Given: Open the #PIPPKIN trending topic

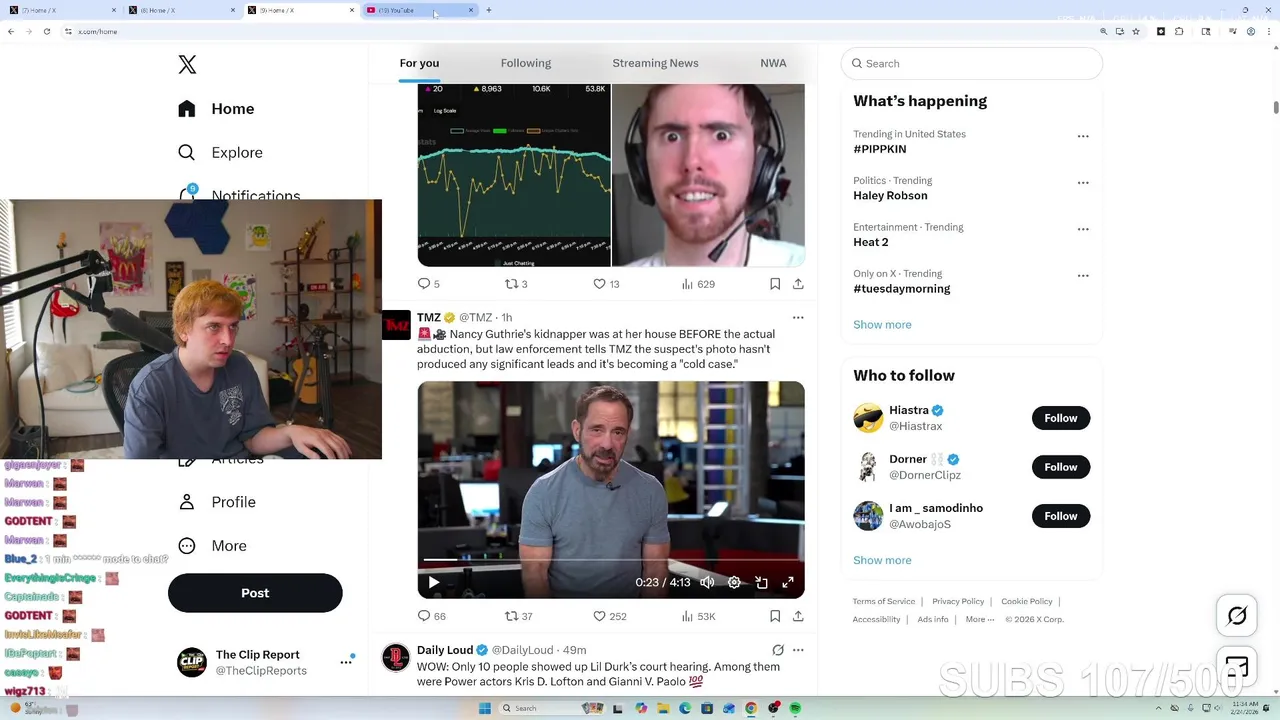Looking at the screenshot, I should coord(880,149).
